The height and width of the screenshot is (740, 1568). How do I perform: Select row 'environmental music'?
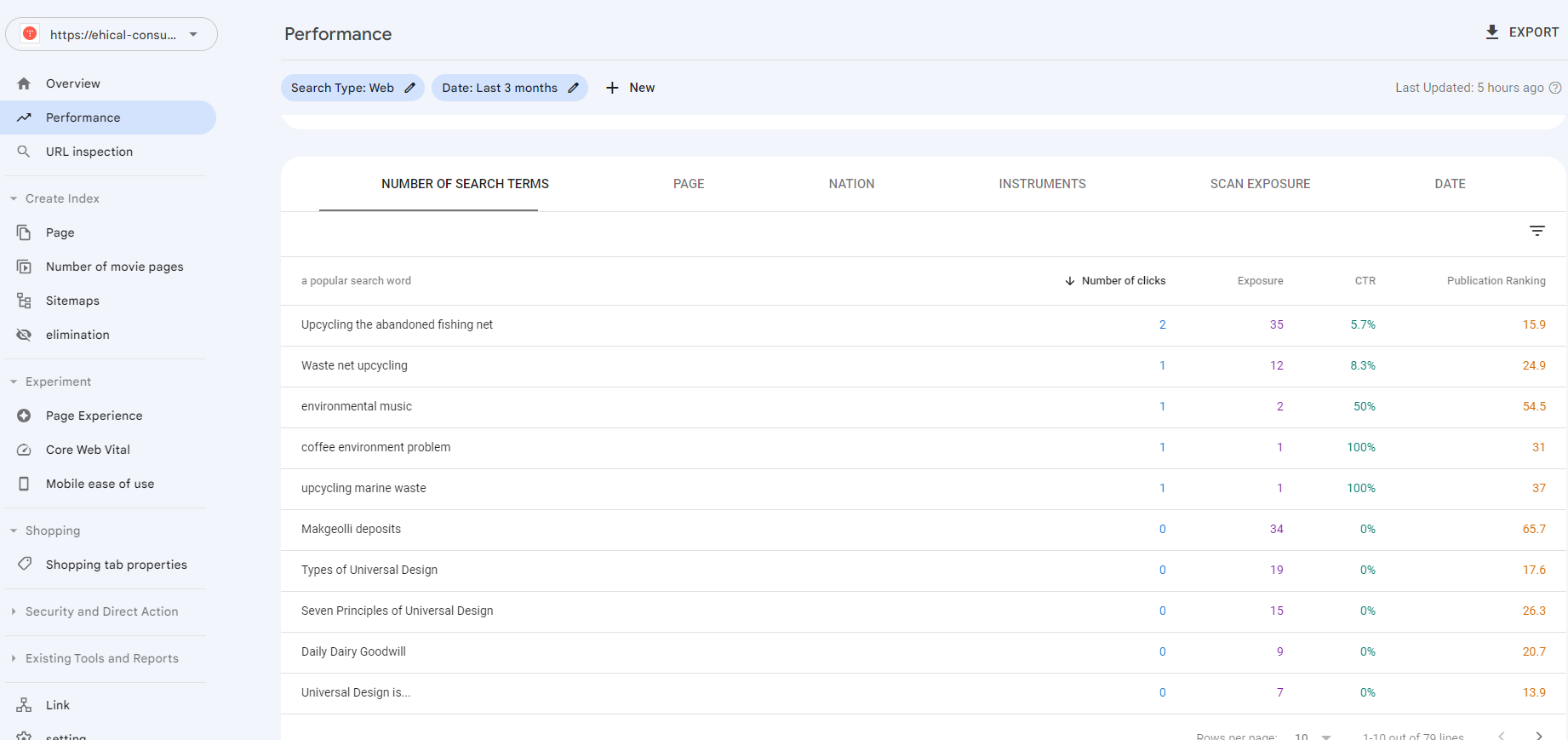point(924,407)
